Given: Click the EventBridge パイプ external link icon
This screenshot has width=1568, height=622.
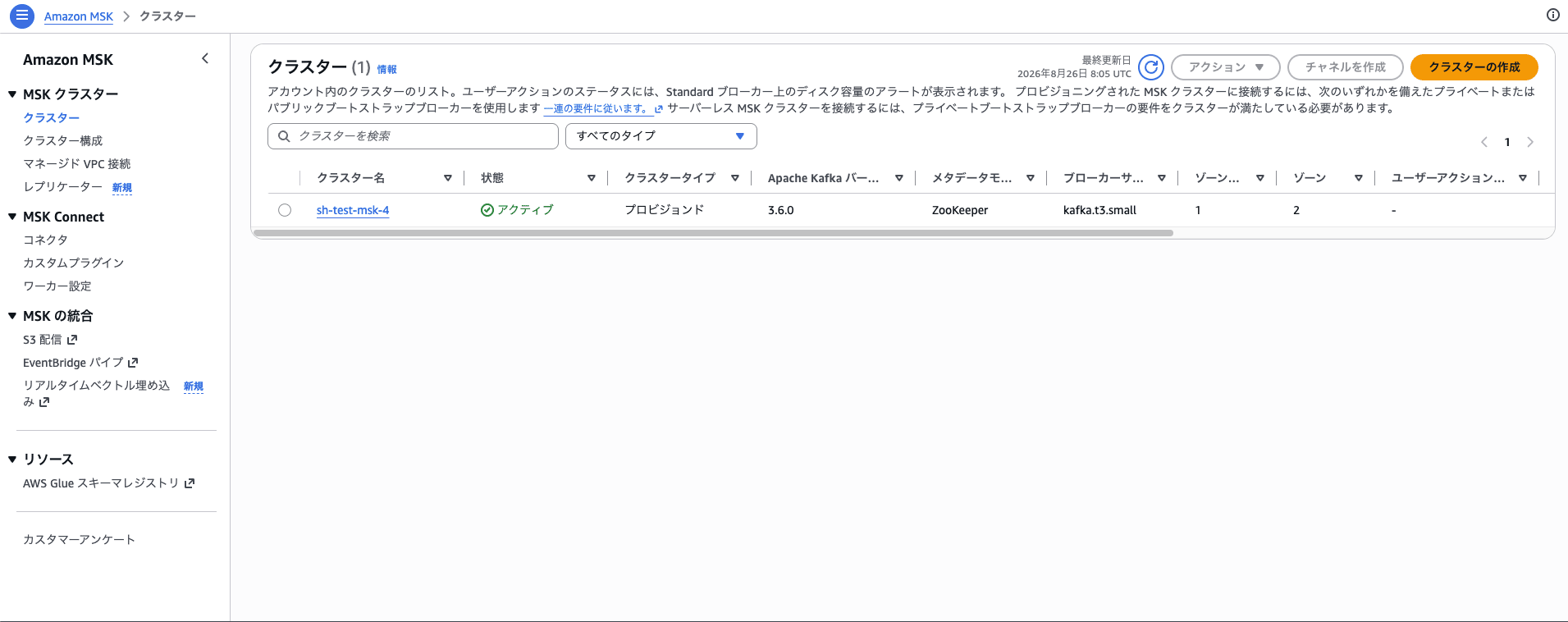Looking at the screenshot, I should point(133,362).
